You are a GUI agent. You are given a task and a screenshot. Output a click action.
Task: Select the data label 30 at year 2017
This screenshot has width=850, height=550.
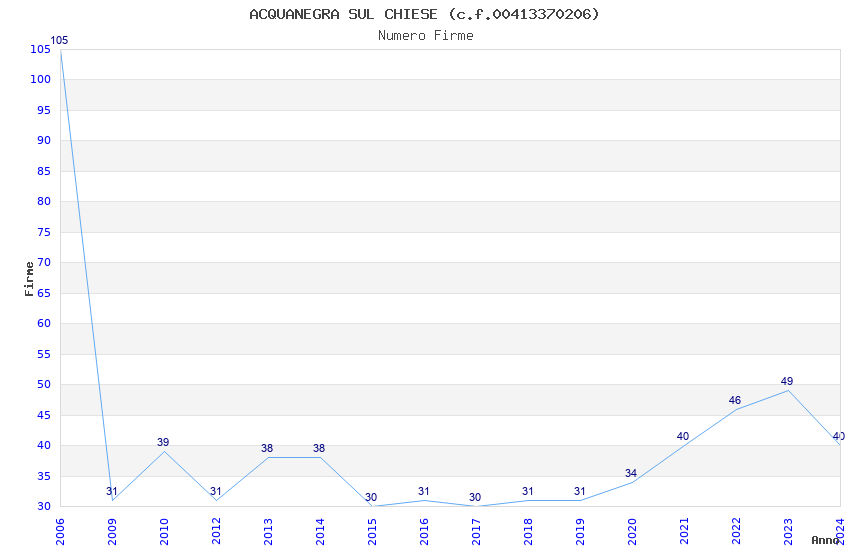tap(475, 497)
